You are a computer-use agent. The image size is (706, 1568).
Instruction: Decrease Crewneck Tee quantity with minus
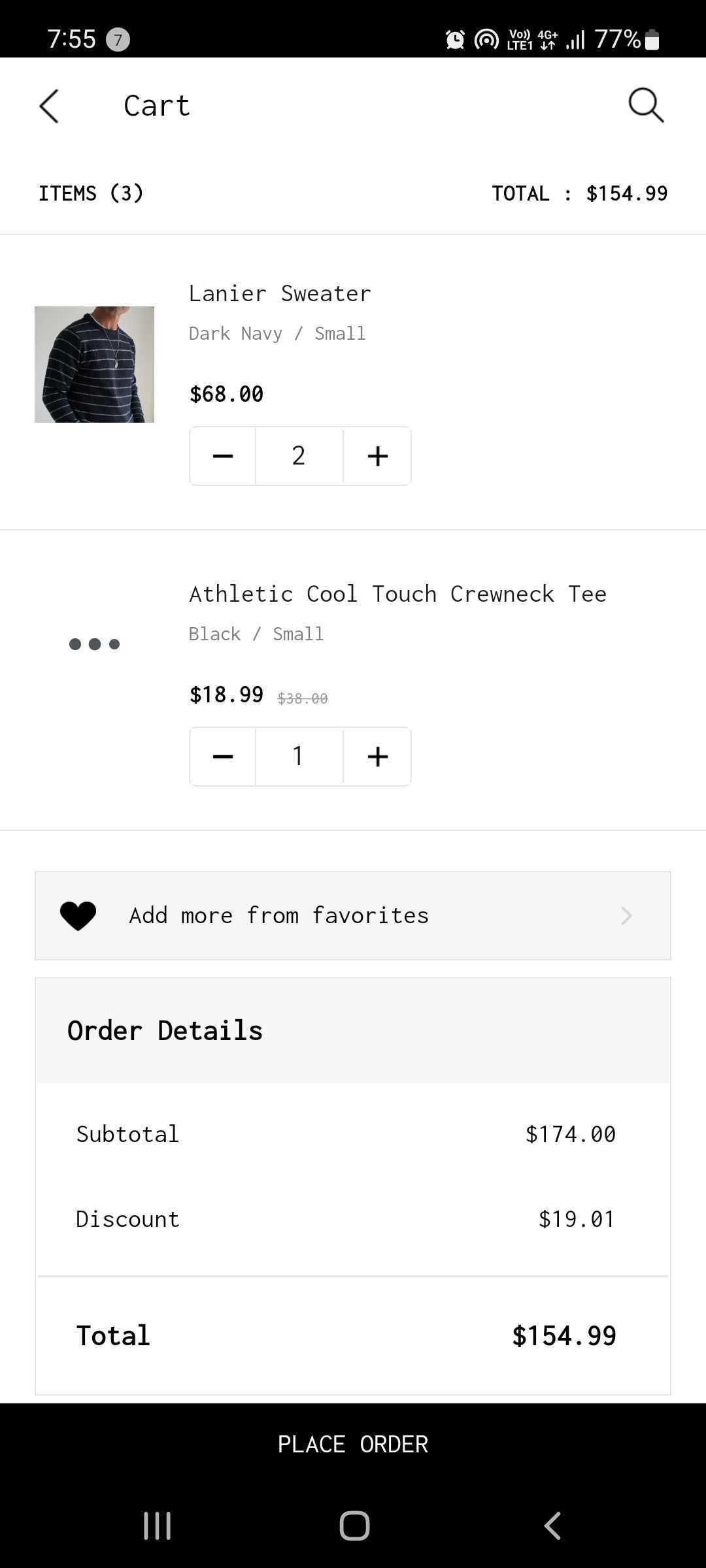click(x=223, y=757)
